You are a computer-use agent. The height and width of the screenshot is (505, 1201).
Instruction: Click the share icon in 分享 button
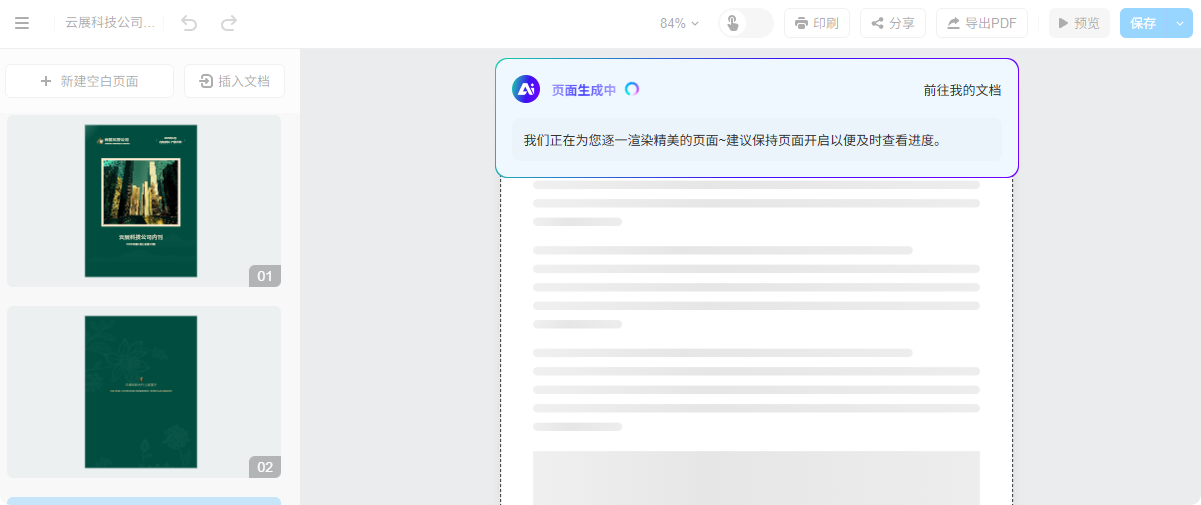(877, 23)
